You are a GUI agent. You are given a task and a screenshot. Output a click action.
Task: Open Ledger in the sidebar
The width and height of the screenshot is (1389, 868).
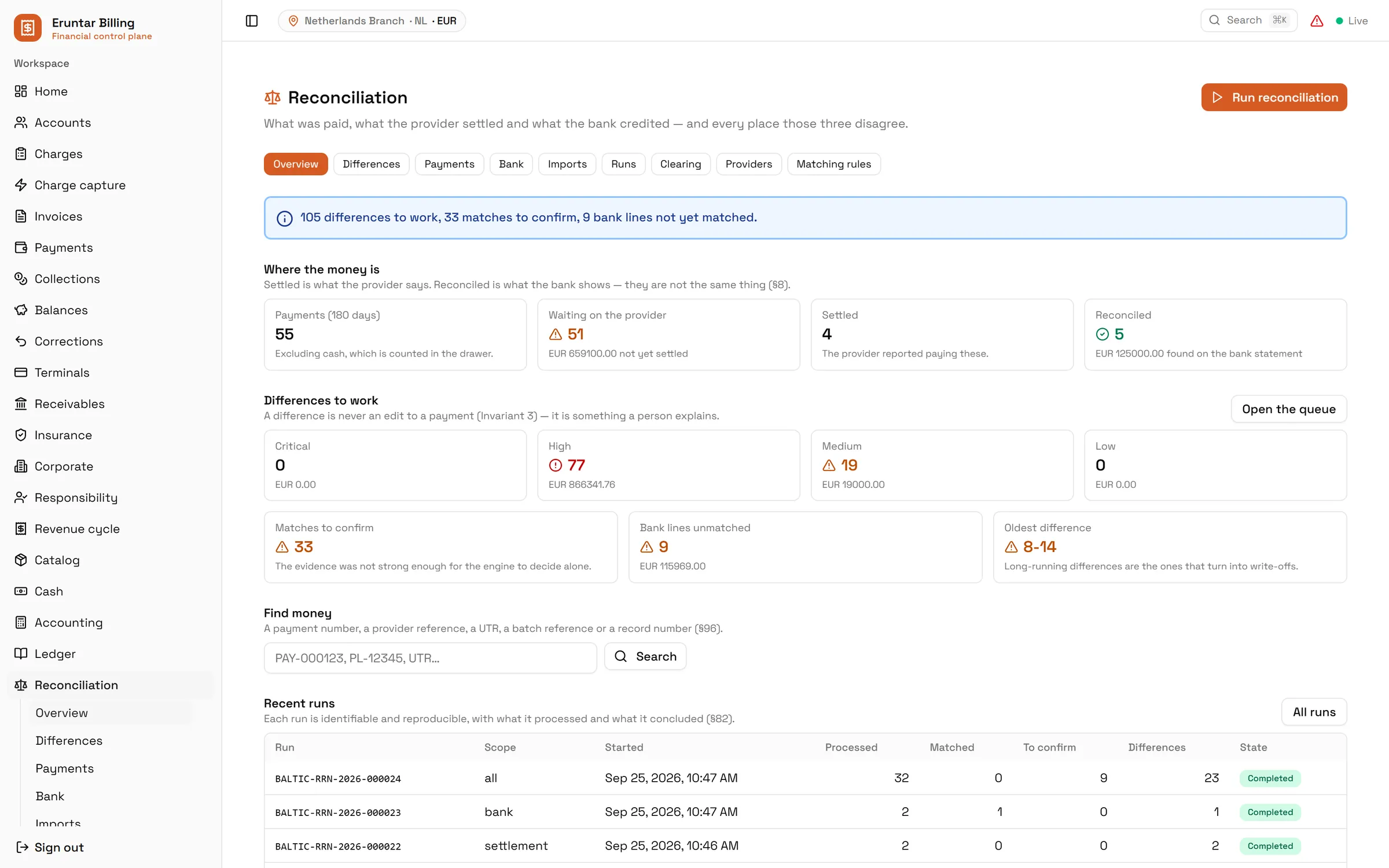[110, 654]
